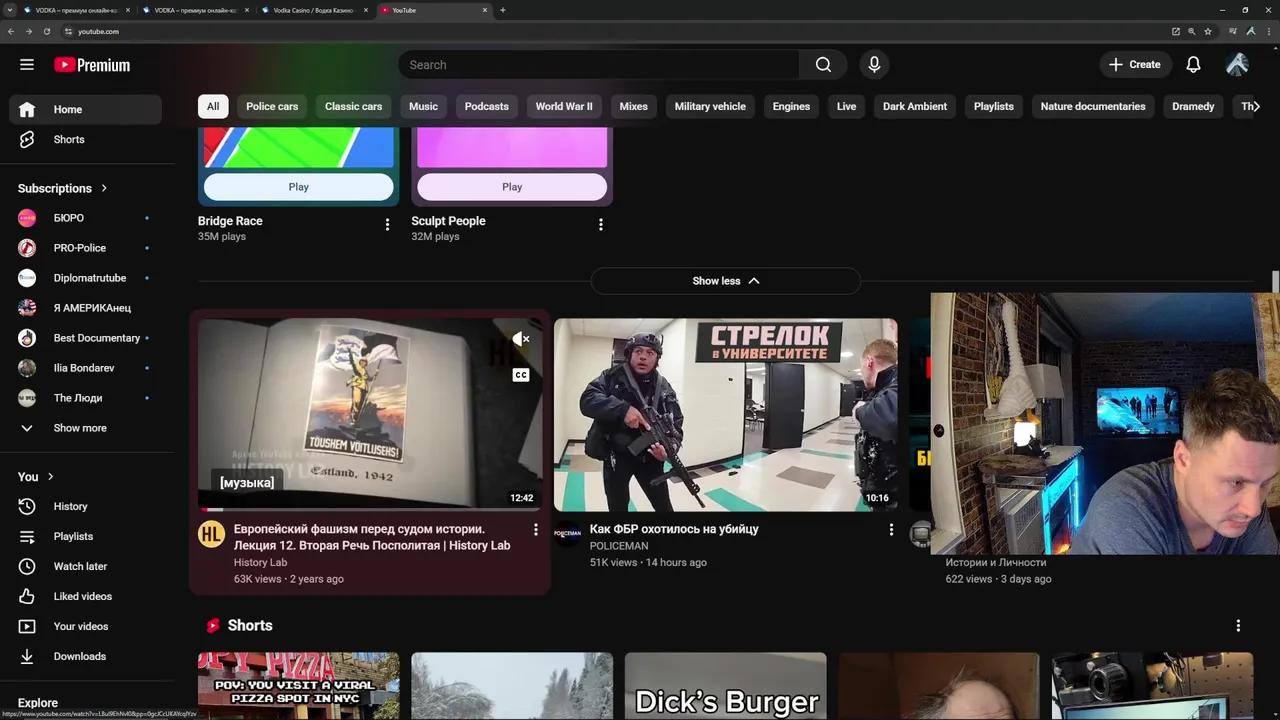The height and width of the screenshot is (720, 1280).
Task: Select the Nature documentaries chip
Action: pos(1093,106)
